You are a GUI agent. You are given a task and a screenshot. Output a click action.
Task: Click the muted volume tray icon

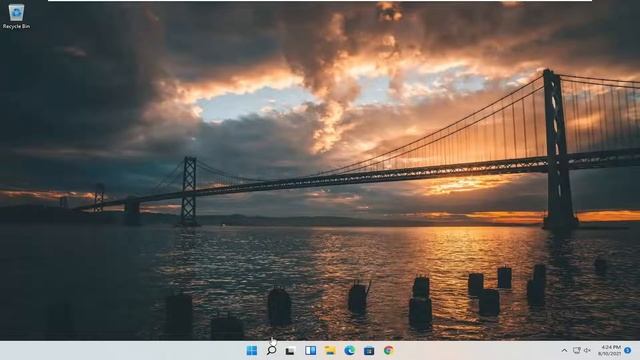coord(587,350)
